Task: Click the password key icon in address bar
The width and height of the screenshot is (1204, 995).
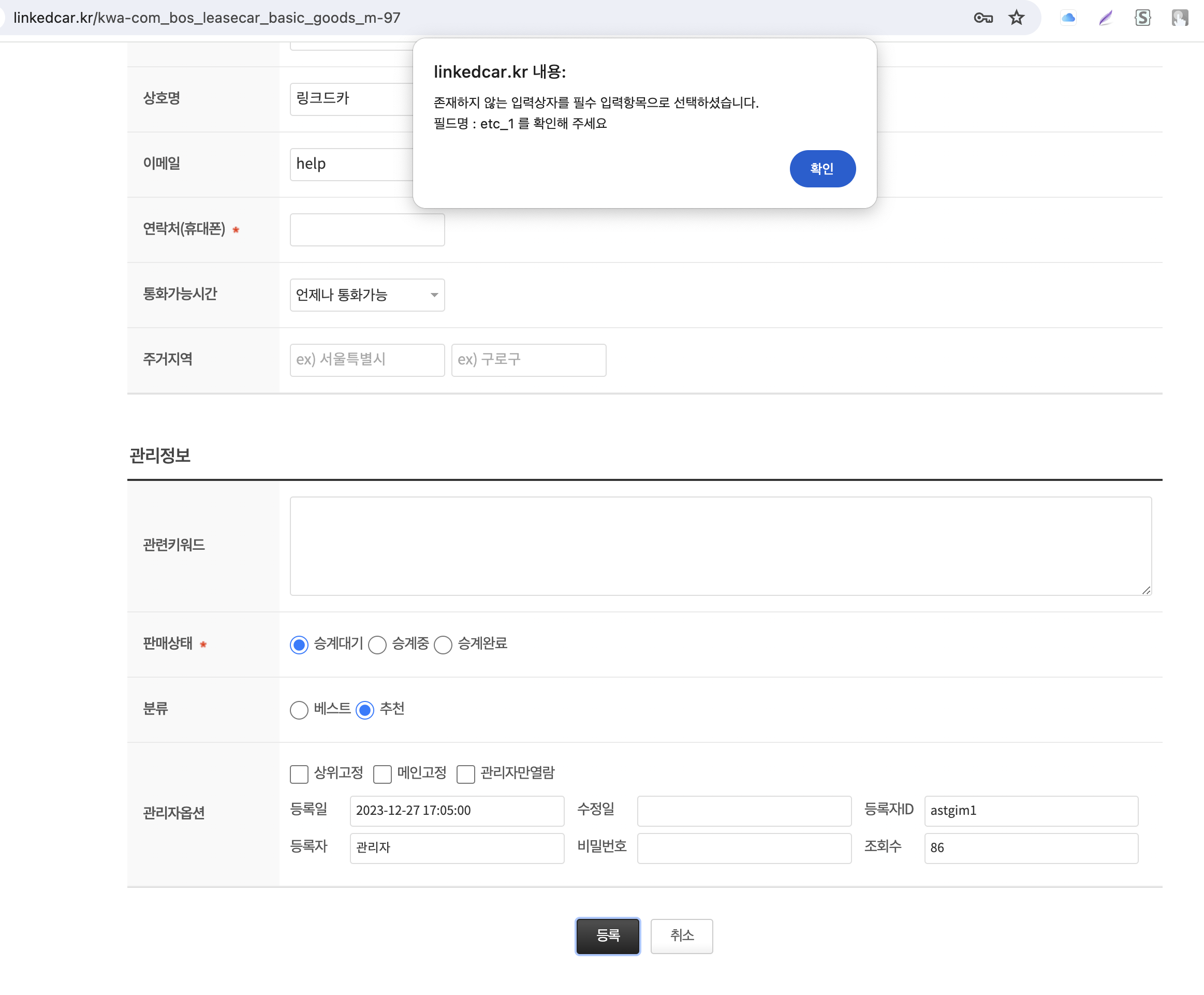Action: pos(983,18)
